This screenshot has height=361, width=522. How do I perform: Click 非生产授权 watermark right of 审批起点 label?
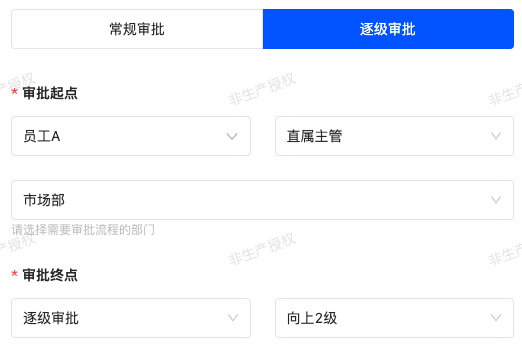(262, 89)
